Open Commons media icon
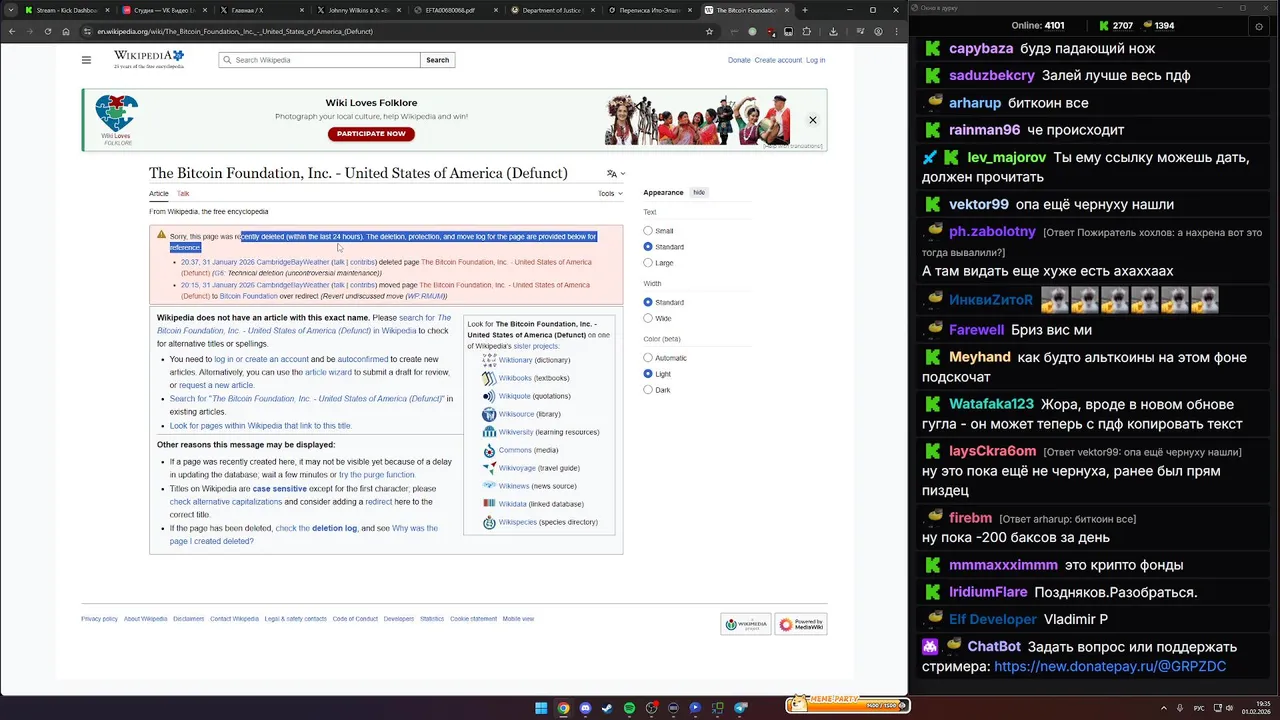Viewport: 1280px width, 720px height. point(489,450)
